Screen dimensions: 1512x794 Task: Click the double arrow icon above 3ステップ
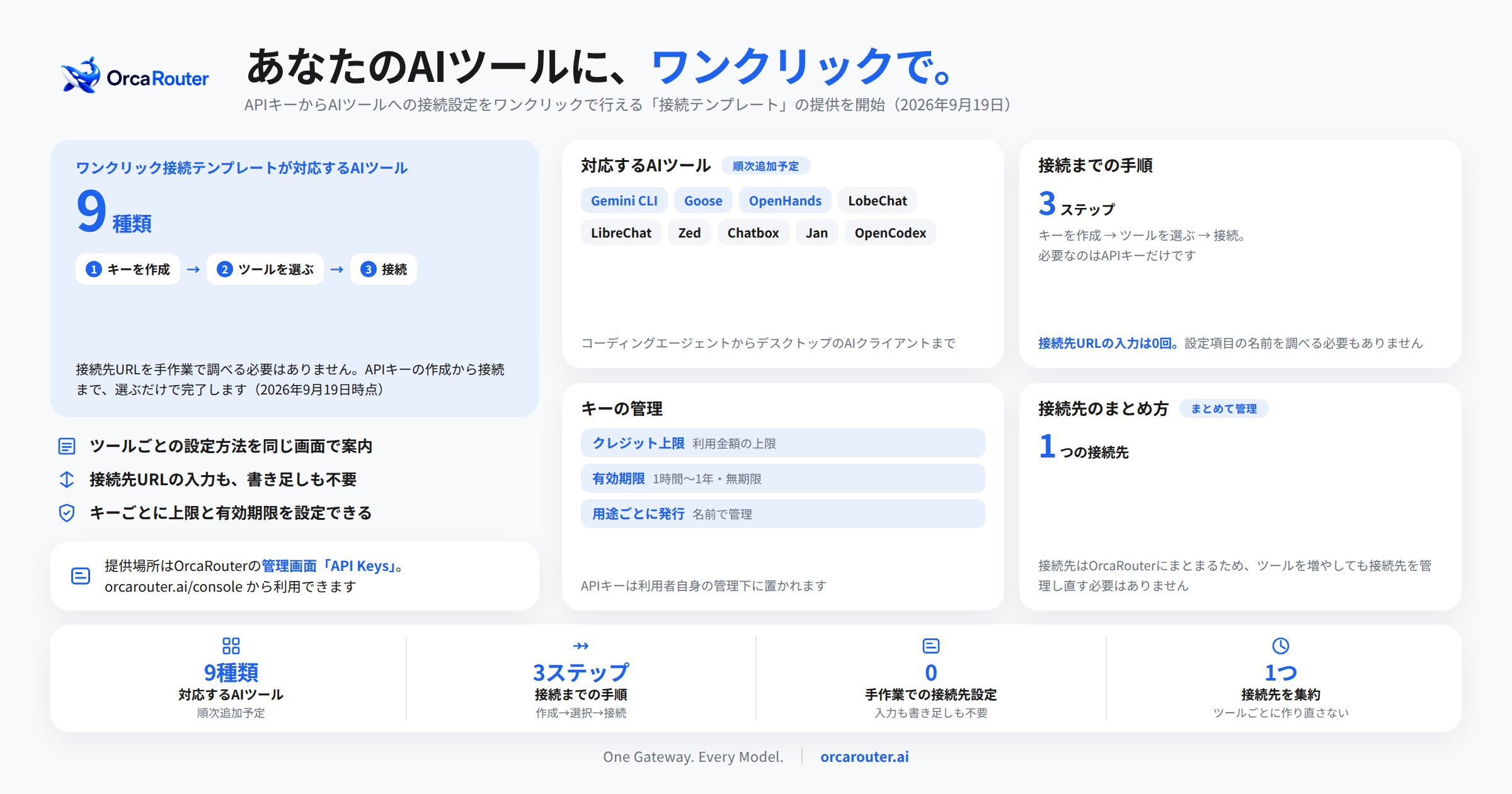click(581, 646)
